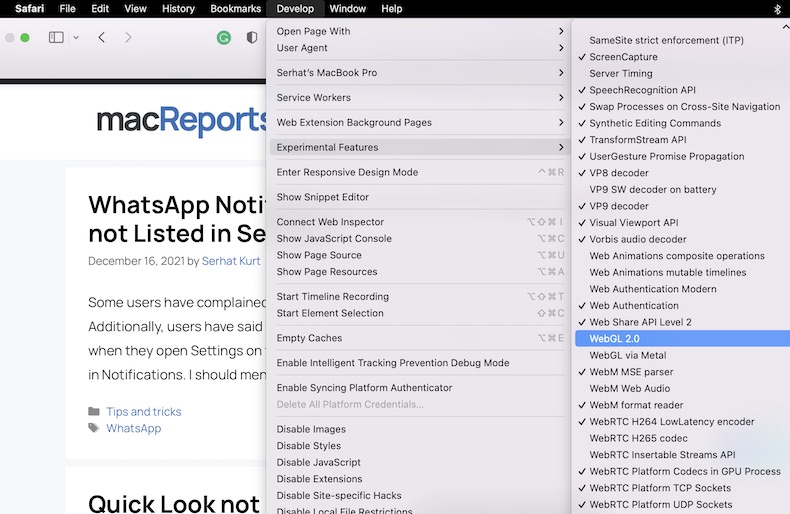Open the Help menu
Viewport: 790px width, 514px height.
pos(391,9)
